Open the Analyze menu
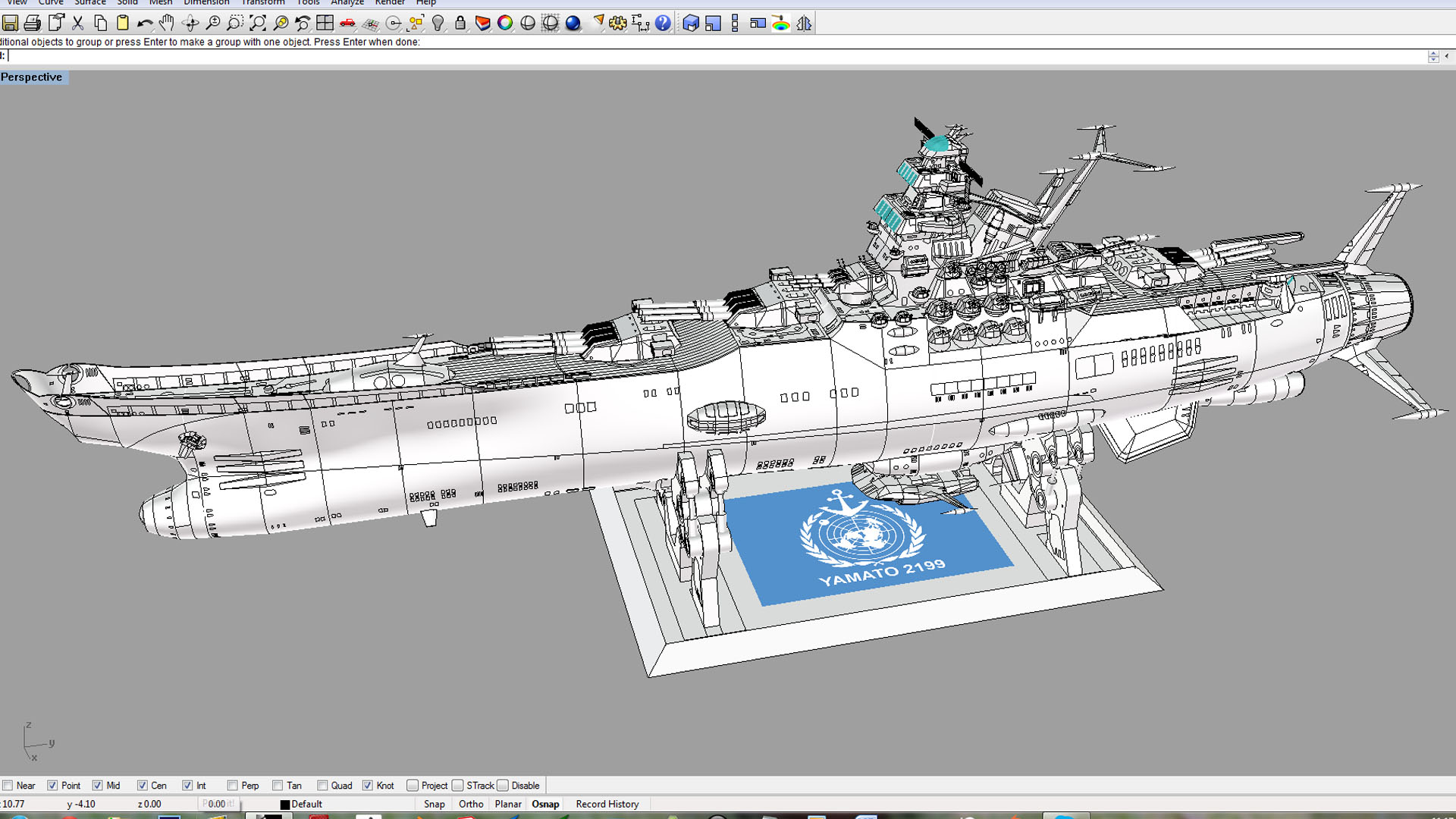The width and height of the screenshot is (1456, 819). click(x=347, y=3)
